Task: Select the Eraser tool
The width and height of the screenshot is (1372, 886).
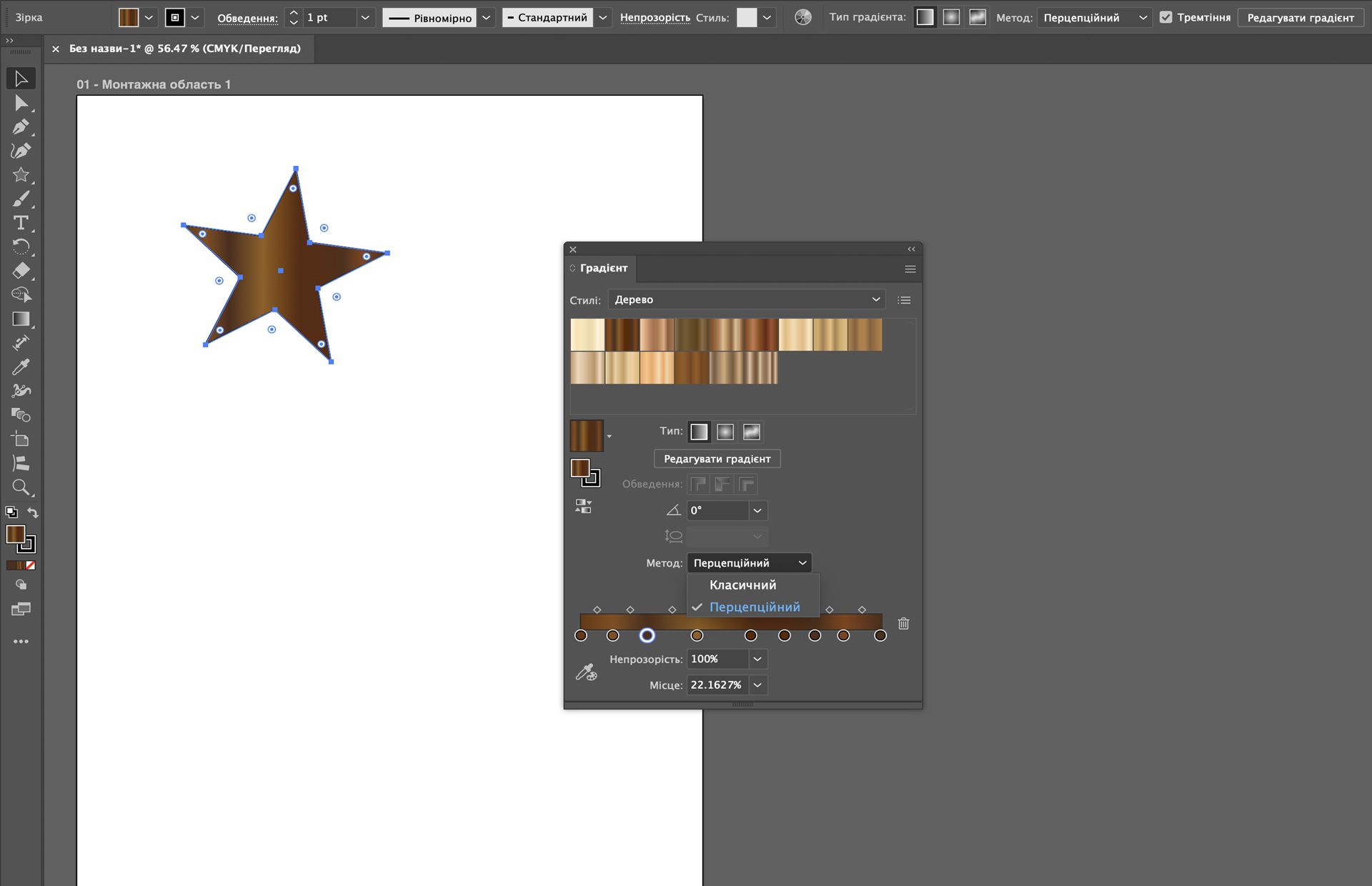Action: (21, 271)
